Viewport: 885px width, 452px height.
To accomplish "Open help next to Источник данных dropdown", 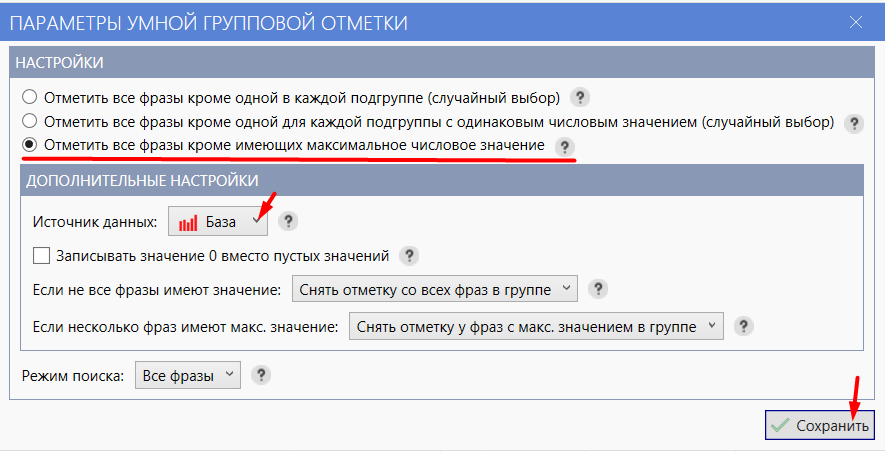I will point(288,221).
